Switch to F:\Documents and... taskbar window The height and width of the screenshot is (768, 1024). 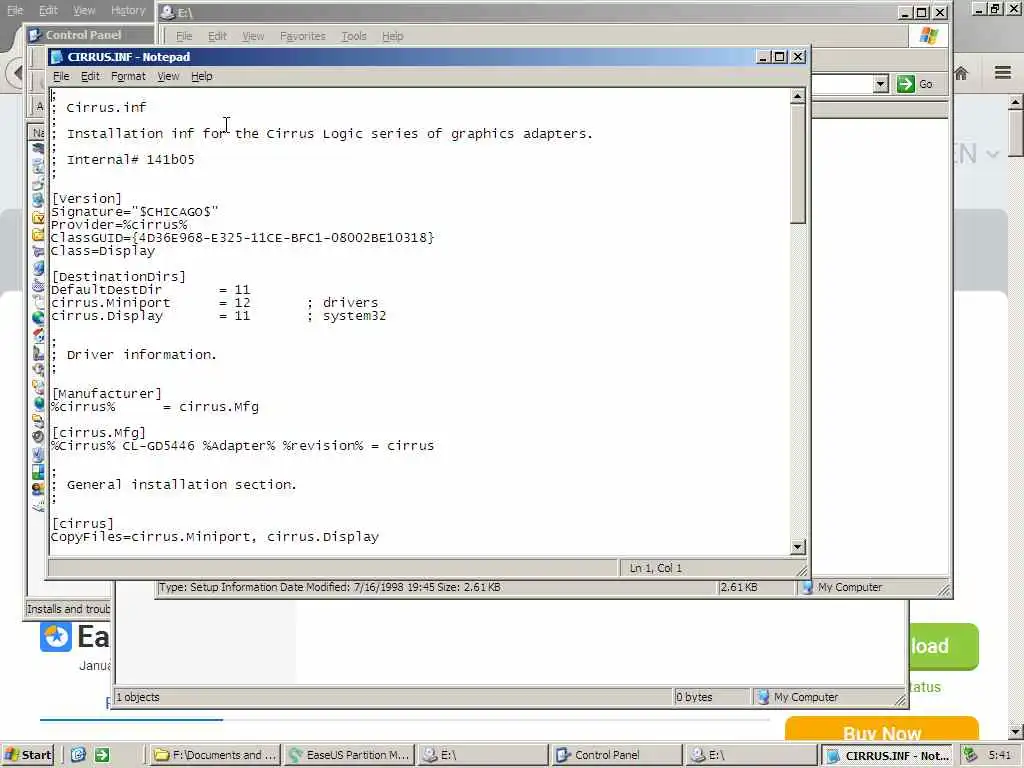(x=216, y=755)
